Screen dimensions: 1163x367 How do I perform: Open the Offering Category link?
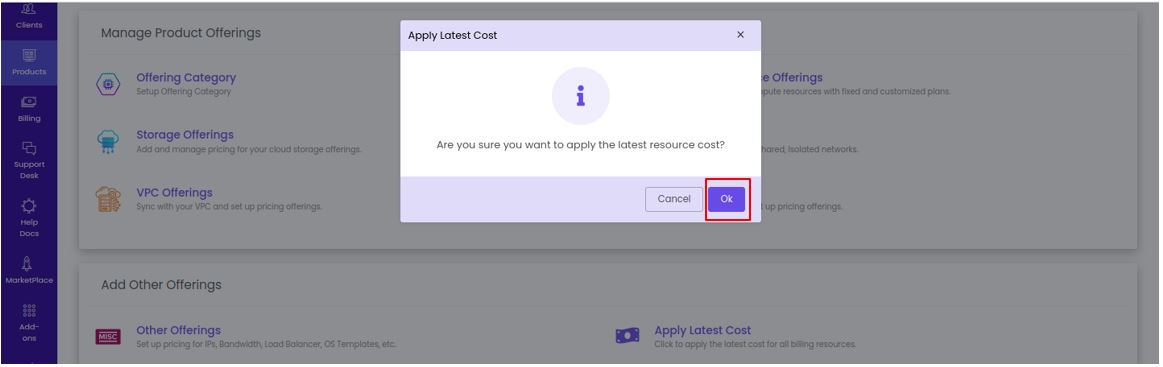pos(186,77)
